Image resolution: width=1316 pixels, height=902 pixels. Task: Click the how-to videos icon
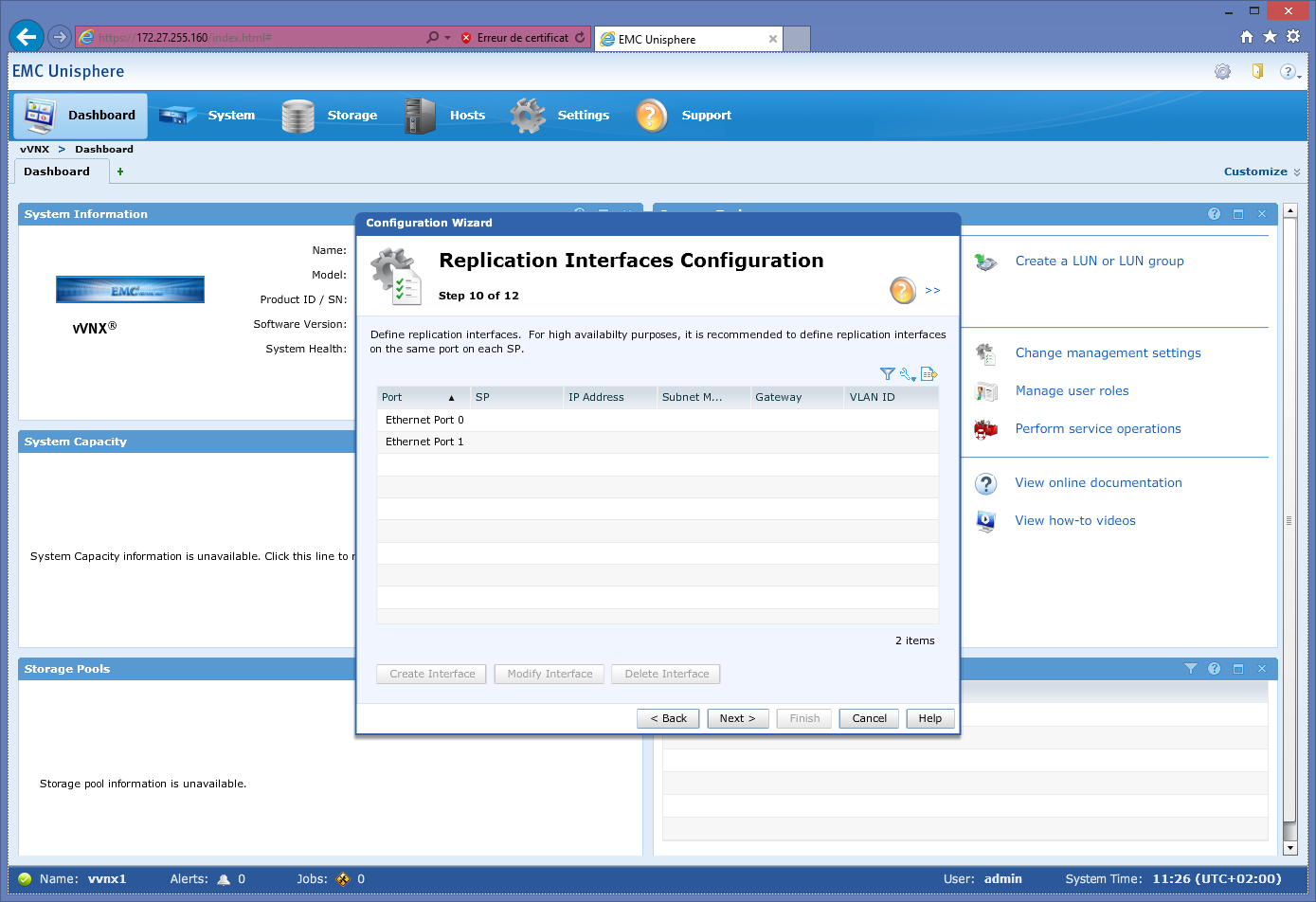(x=986, y=521)
